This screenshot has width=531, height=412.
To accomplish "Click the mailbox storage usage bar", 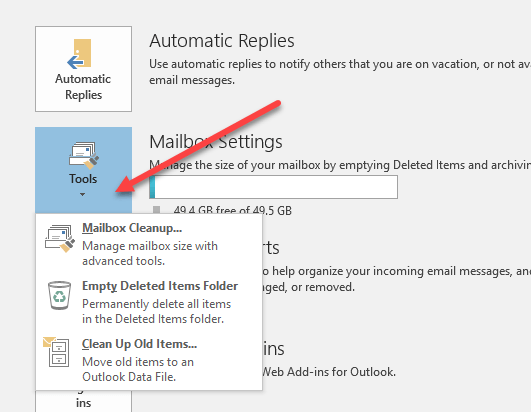I will pos(273,187).
